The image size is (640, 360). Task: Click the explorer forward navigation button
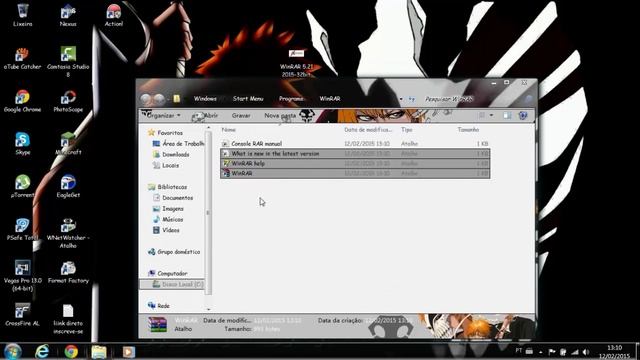[159, 99]
